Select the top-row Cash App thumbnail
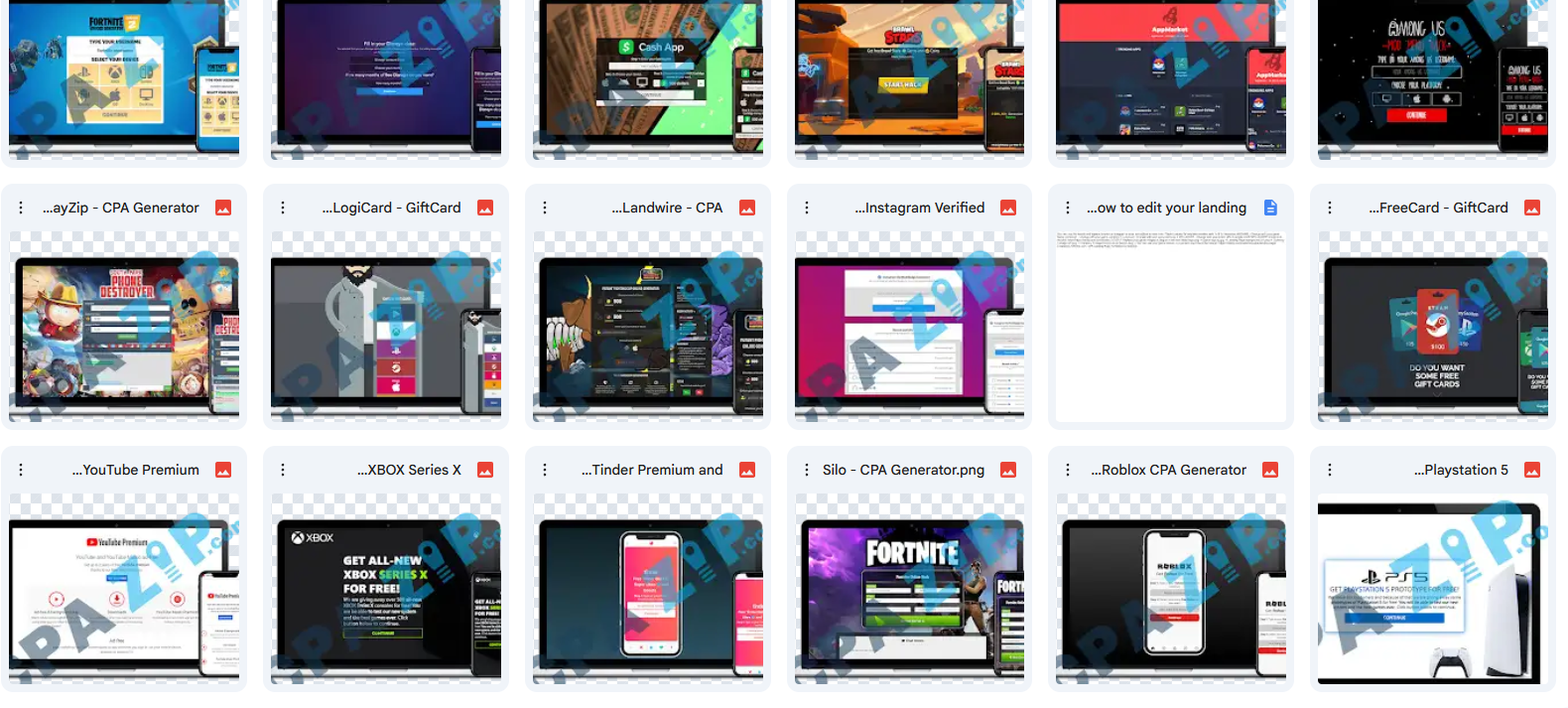Viewport: 1568px width, 708px height. tap(648, 79)
